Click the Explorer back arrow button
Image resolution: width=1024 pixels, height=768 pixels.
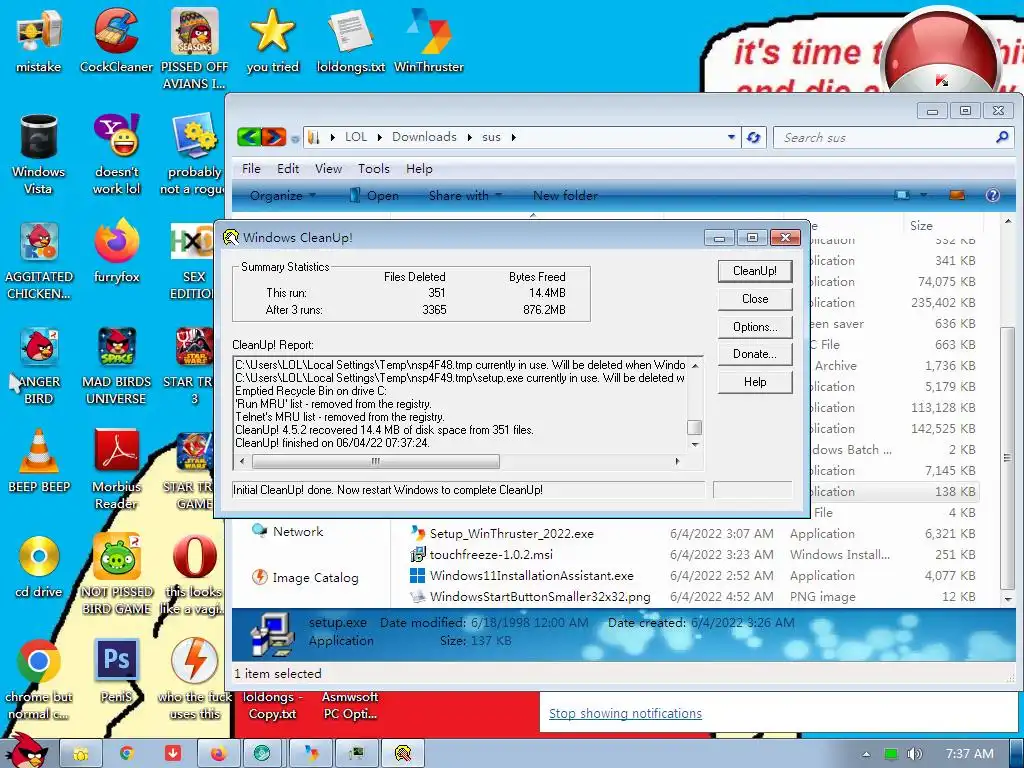click(249, 136)
